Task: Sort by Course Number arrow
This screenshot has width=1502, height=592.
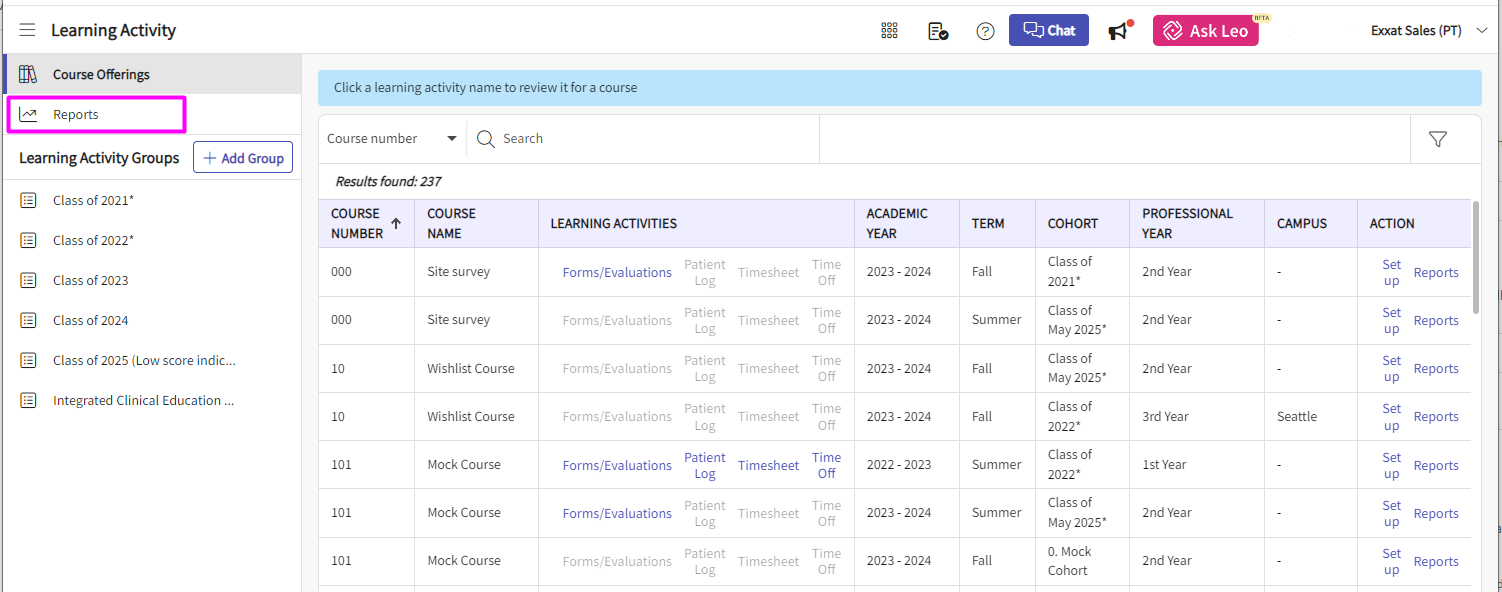Action: tap(396, 223)
